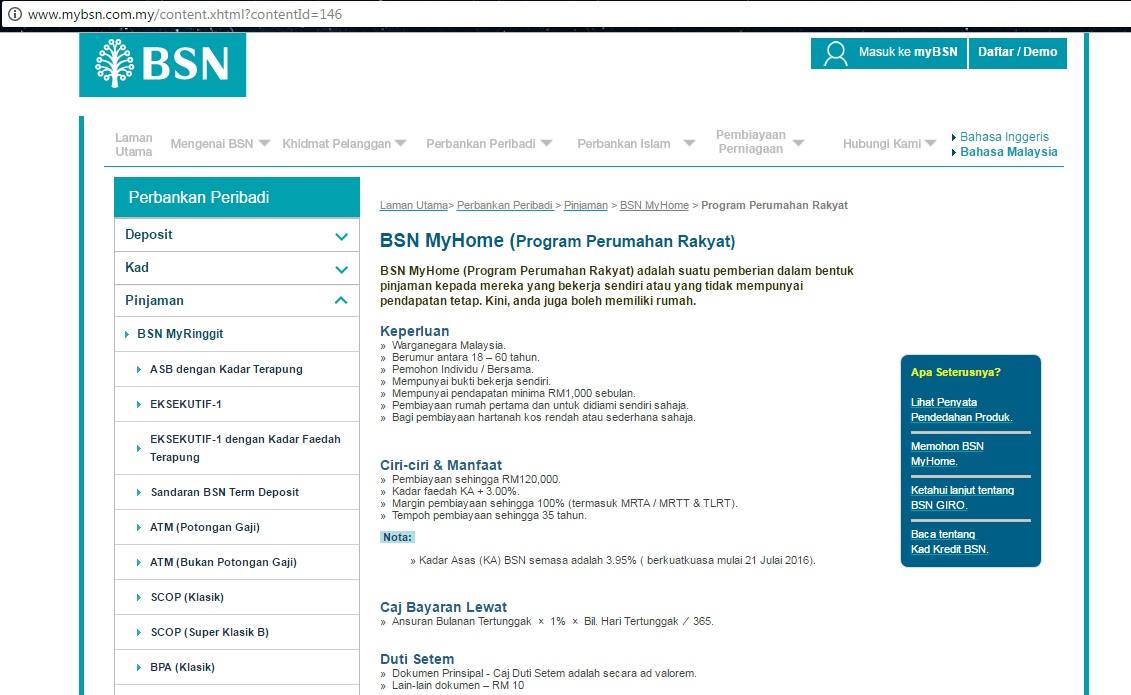Image resolution: width=1131 pixels, height=695 pixels.
Task: Open the Hubungi Kami dropdown menu
Action: pos(889,143)
